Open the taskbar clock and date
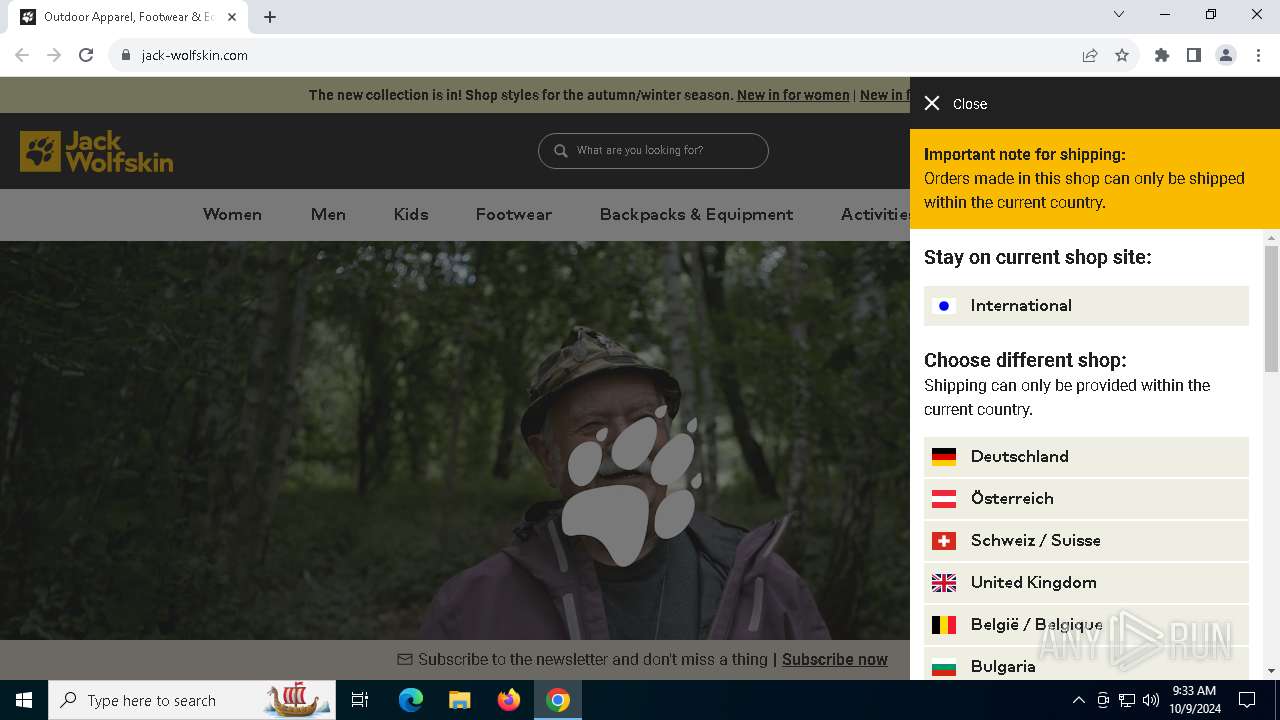The width and height of the screenshot is (1280, 720). pyautogui.click(x=1194, y=700)
